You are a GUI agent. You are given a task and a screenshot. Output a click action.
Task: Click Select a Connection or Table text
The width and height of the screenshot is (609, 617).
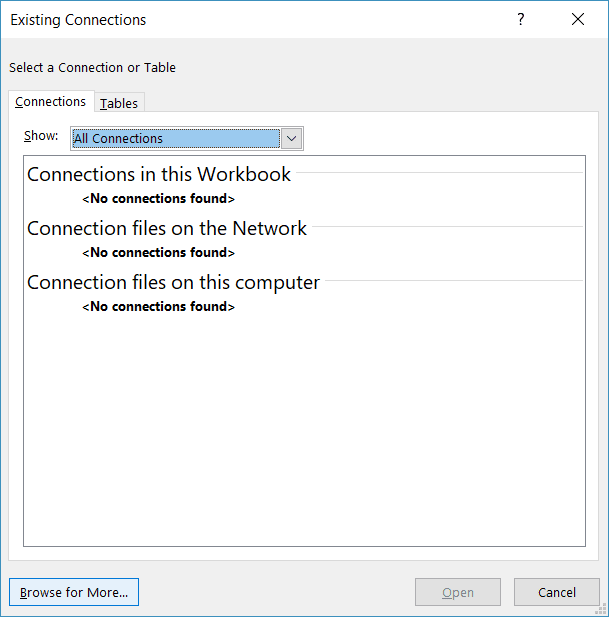tap(92, 68)
